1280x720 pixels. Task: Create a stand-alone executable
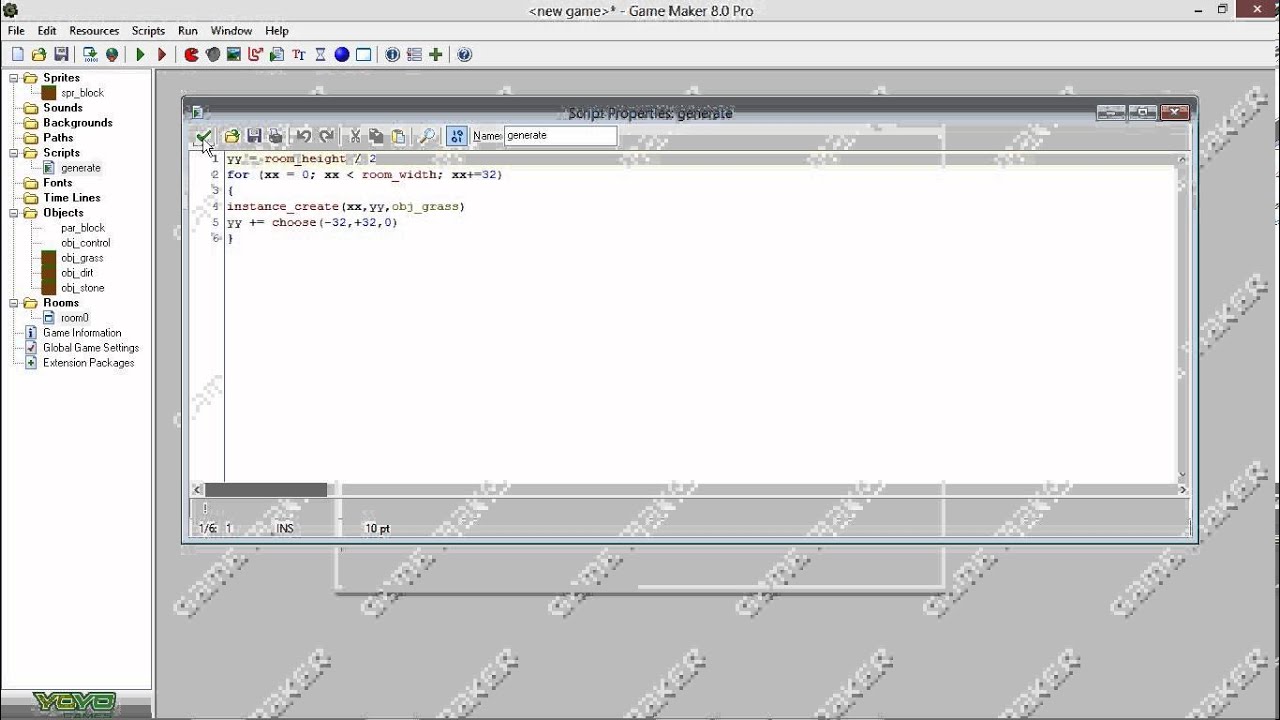(x=90, y=55)
